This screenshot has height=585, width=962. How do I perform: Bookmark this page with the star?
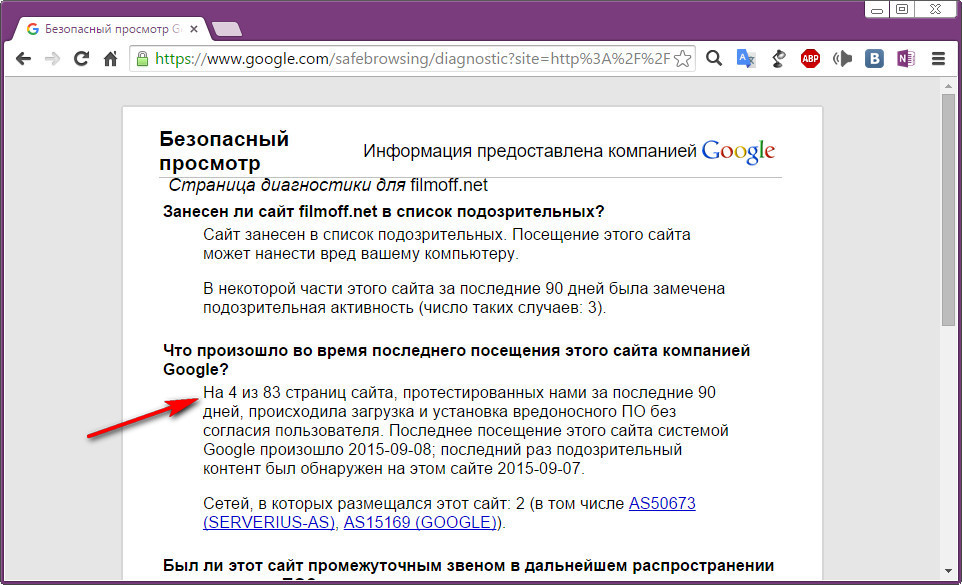point(682,59)
